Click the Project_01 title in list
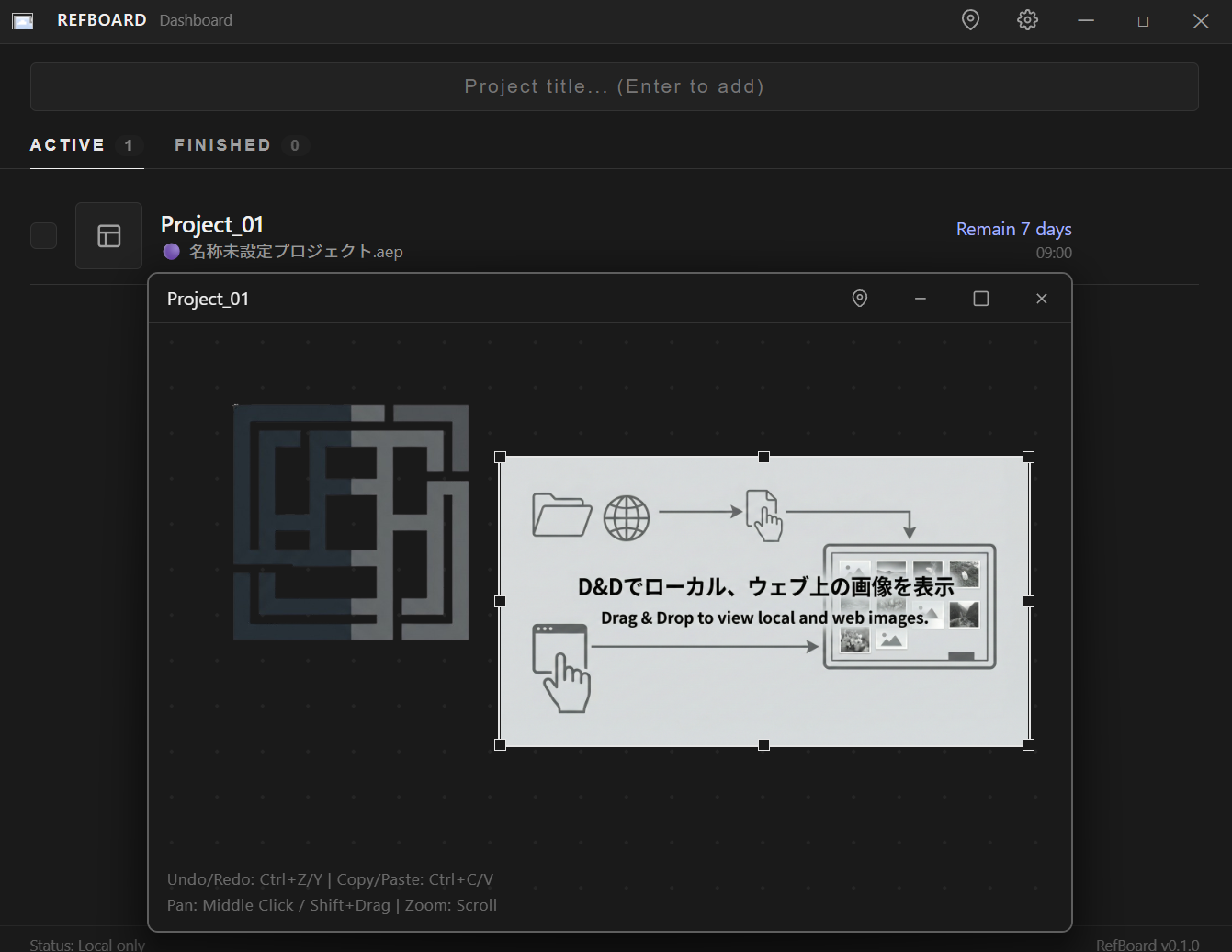Image resolution: width=1232 pixels, height=952 pixels. (212, 225)
